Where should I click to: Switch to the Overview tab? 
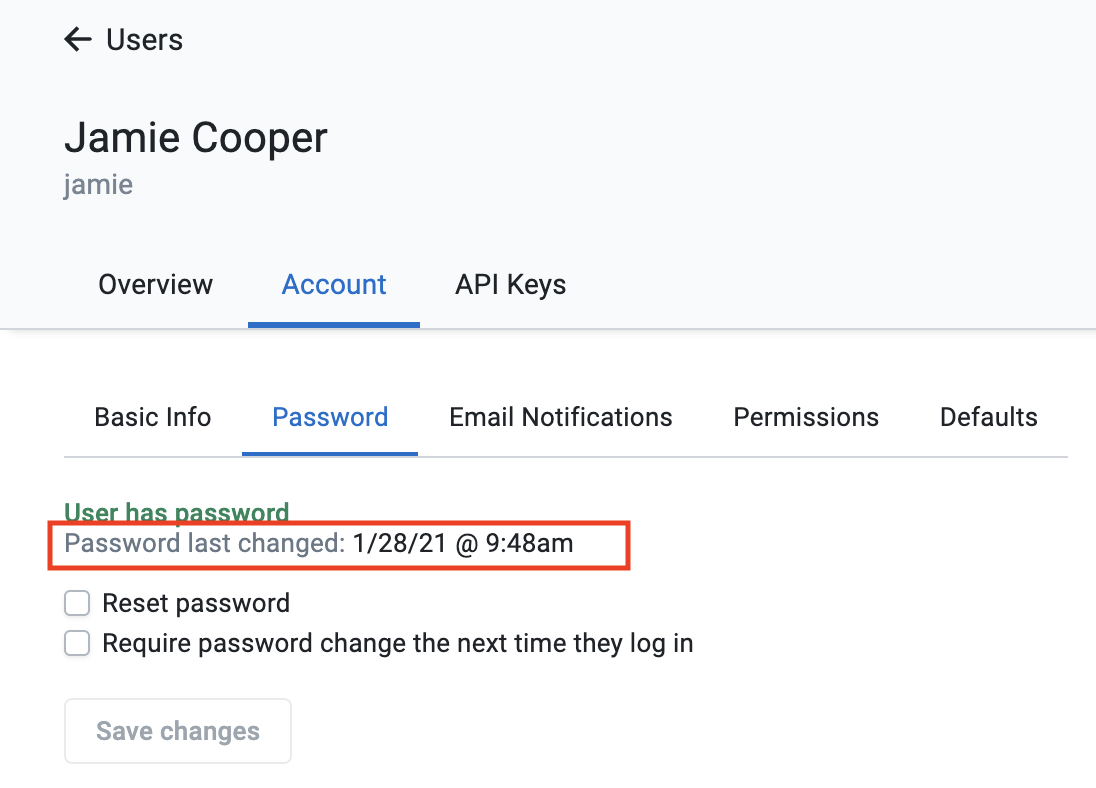tap(155, 284)
